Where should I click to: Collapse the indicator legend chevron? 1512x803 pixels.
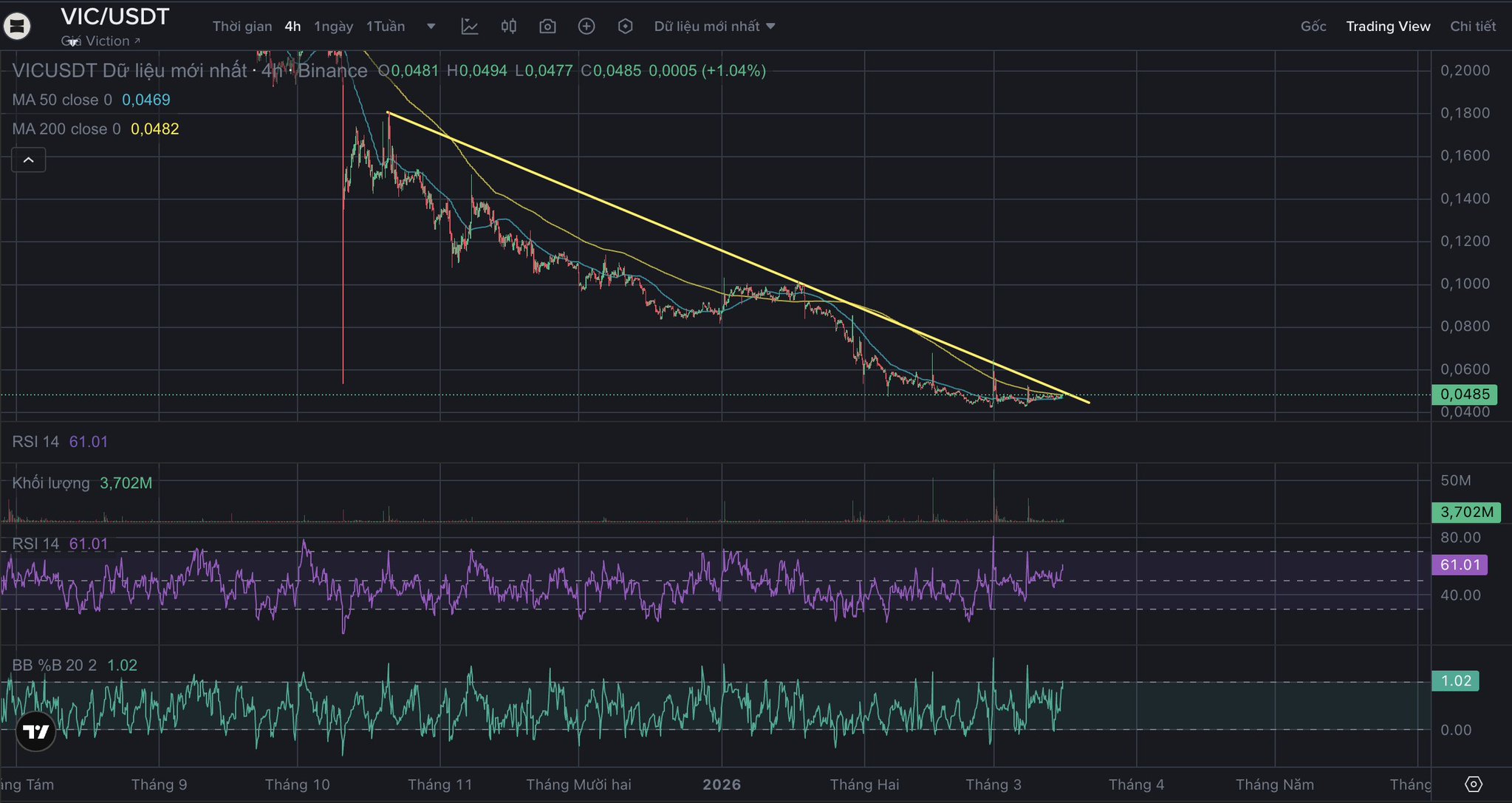29,160
